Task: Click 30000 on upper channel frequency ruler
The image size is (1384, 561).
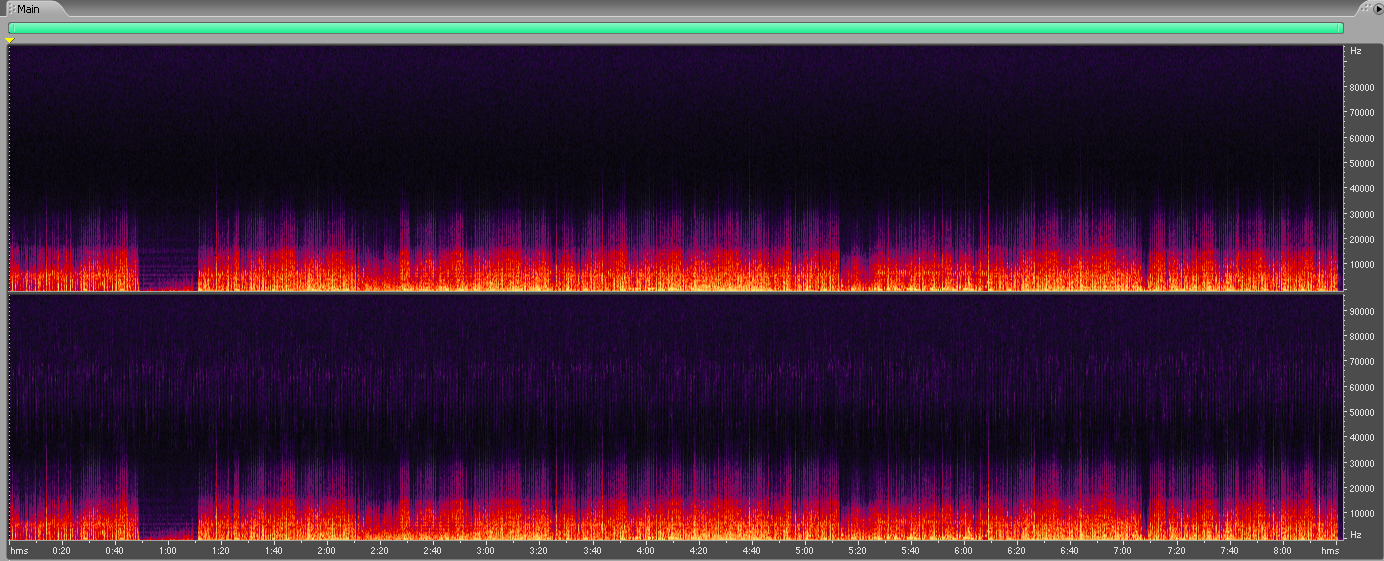Action: point(1362,215)
